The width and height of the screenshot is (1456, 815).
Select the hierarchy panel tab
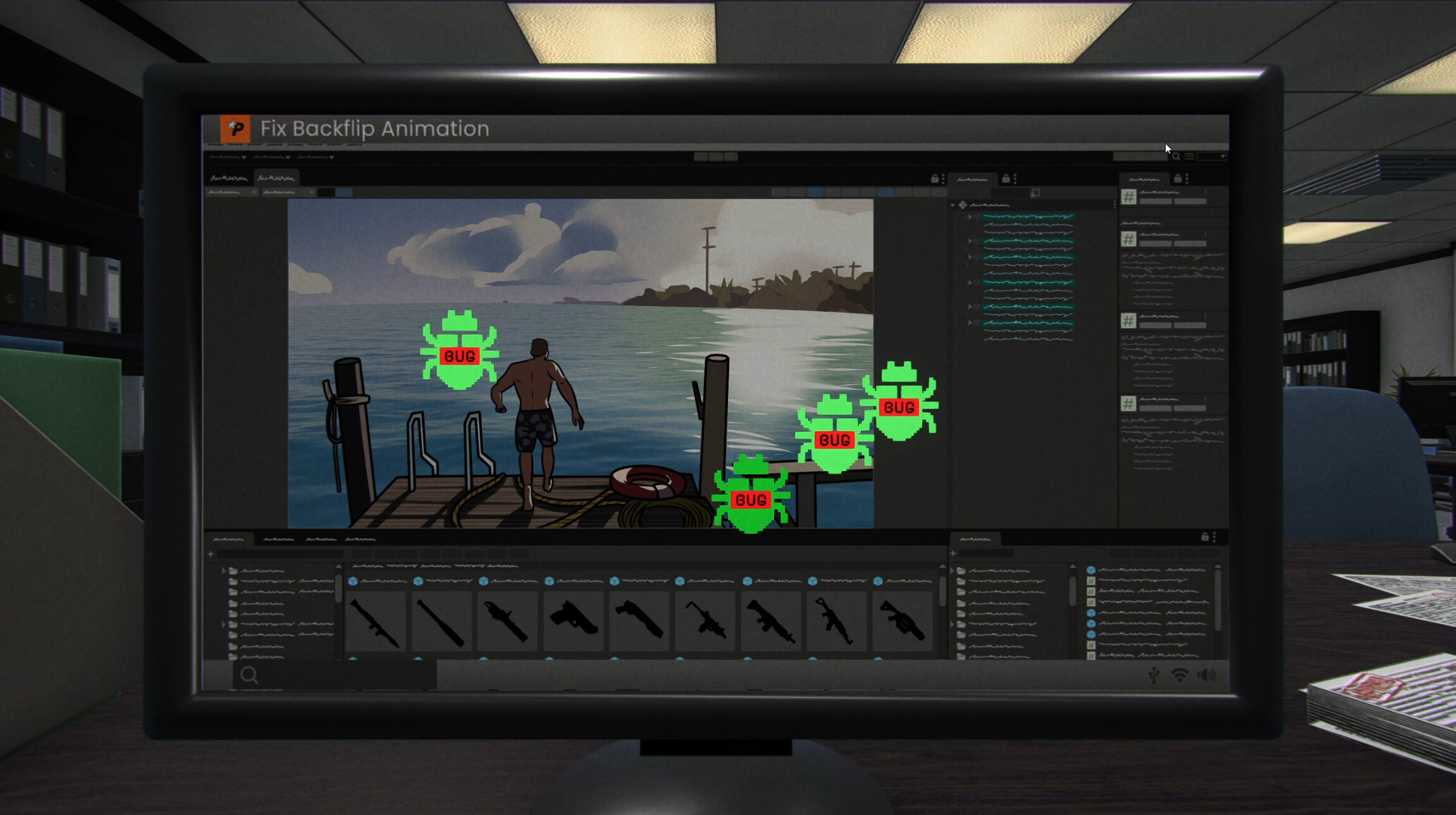pos(973,179)
